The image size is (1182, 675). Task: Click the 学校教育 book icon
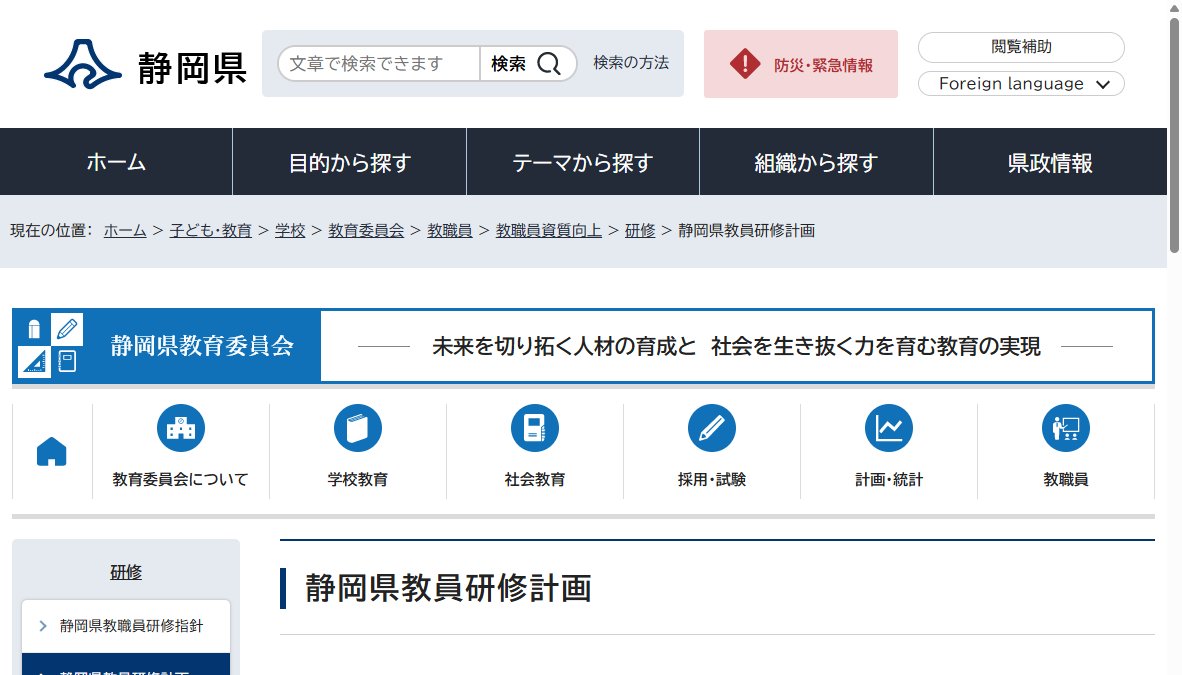click(357, 428)
